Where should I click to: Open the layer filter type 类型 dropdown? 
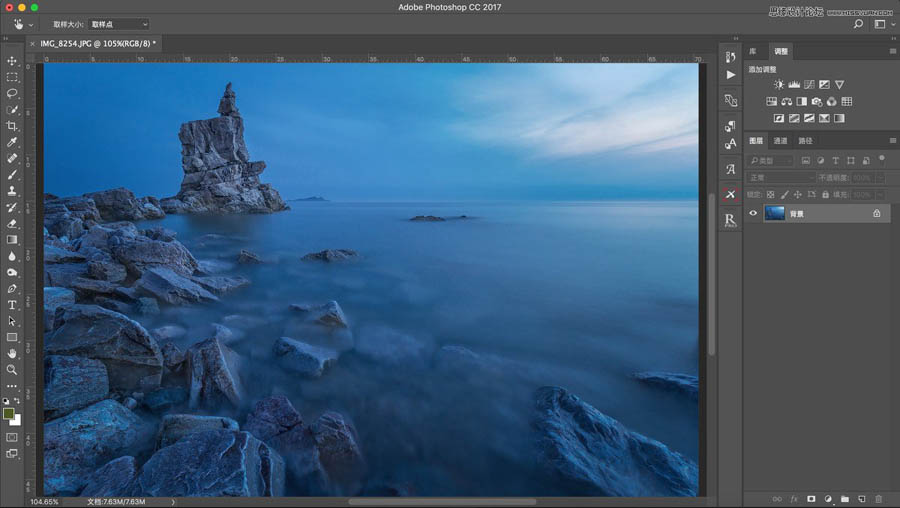point(770,161)
